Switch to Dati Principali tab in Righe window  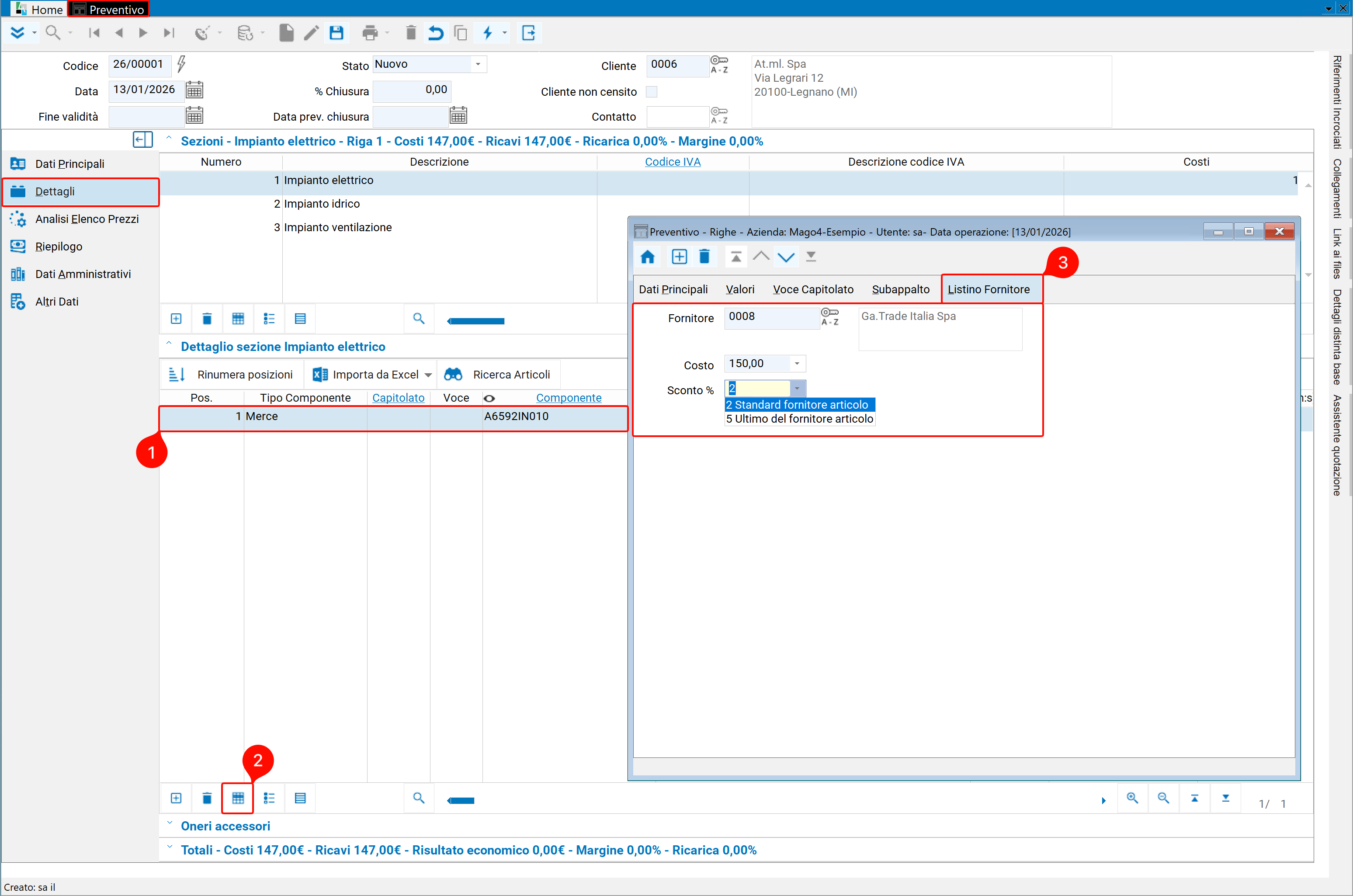pos(673,290)
